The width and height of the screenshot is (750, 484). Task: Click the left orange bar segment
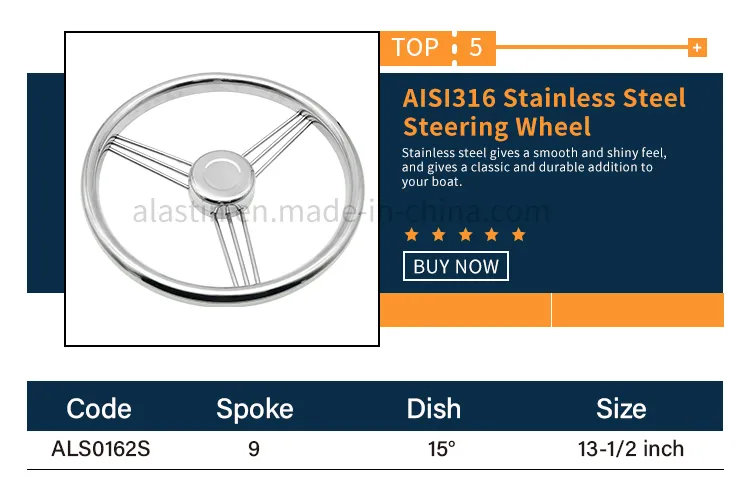click(465, 310)
